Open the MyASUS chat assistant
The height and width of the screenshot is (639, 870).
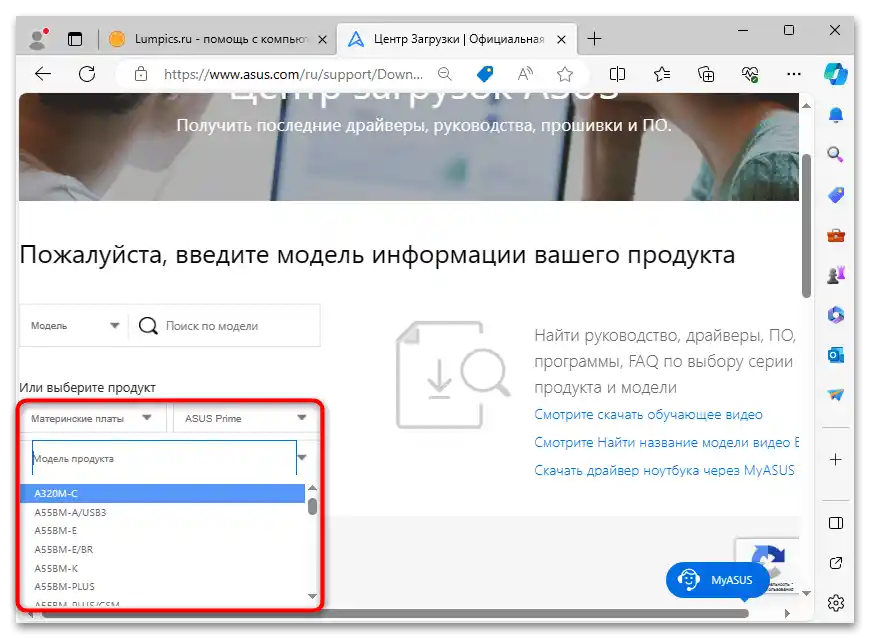pos(717,579)
